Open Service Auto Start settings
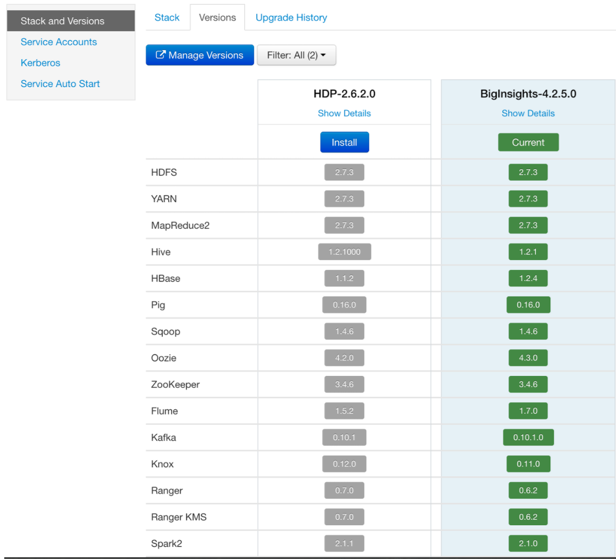616x560 pixels. pos(60,84)
